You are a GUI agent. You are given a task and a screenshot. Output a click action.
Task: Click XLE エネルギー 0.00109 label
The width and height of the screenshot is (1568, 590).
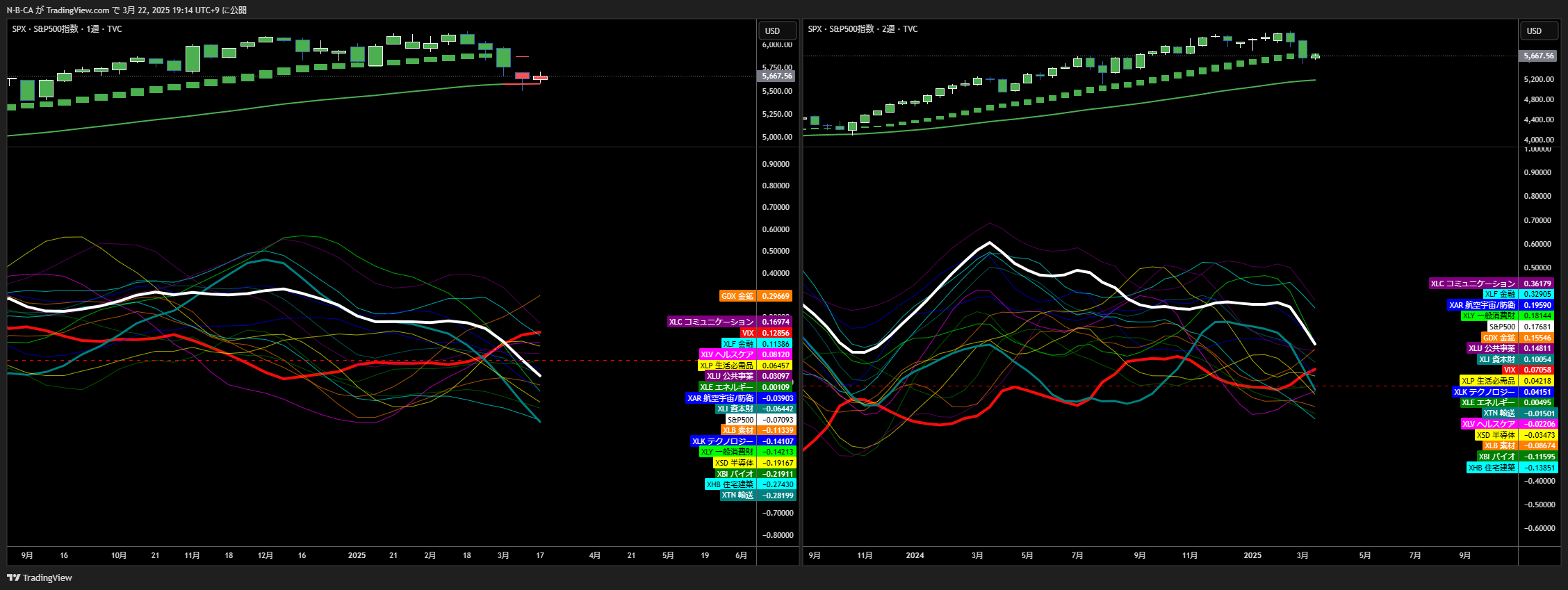tap(745, 387)
